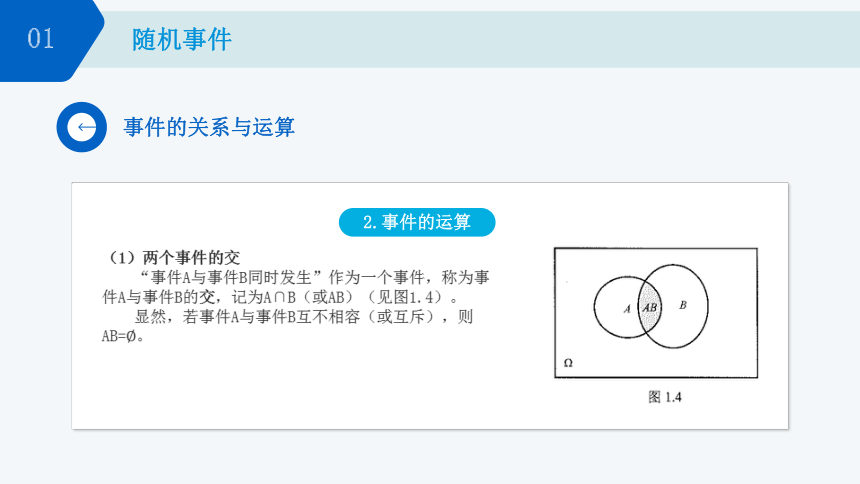Screen dimensions: 860x484
Task: Click the A label in circle A
Action: click(x=627, y=309)
